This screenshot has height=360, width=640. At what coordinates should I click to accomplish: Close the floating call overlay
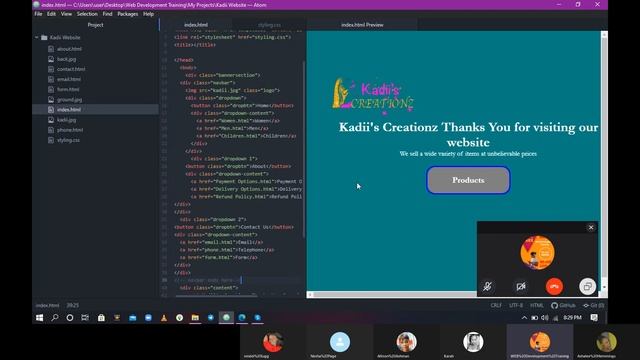click(591, 227)
